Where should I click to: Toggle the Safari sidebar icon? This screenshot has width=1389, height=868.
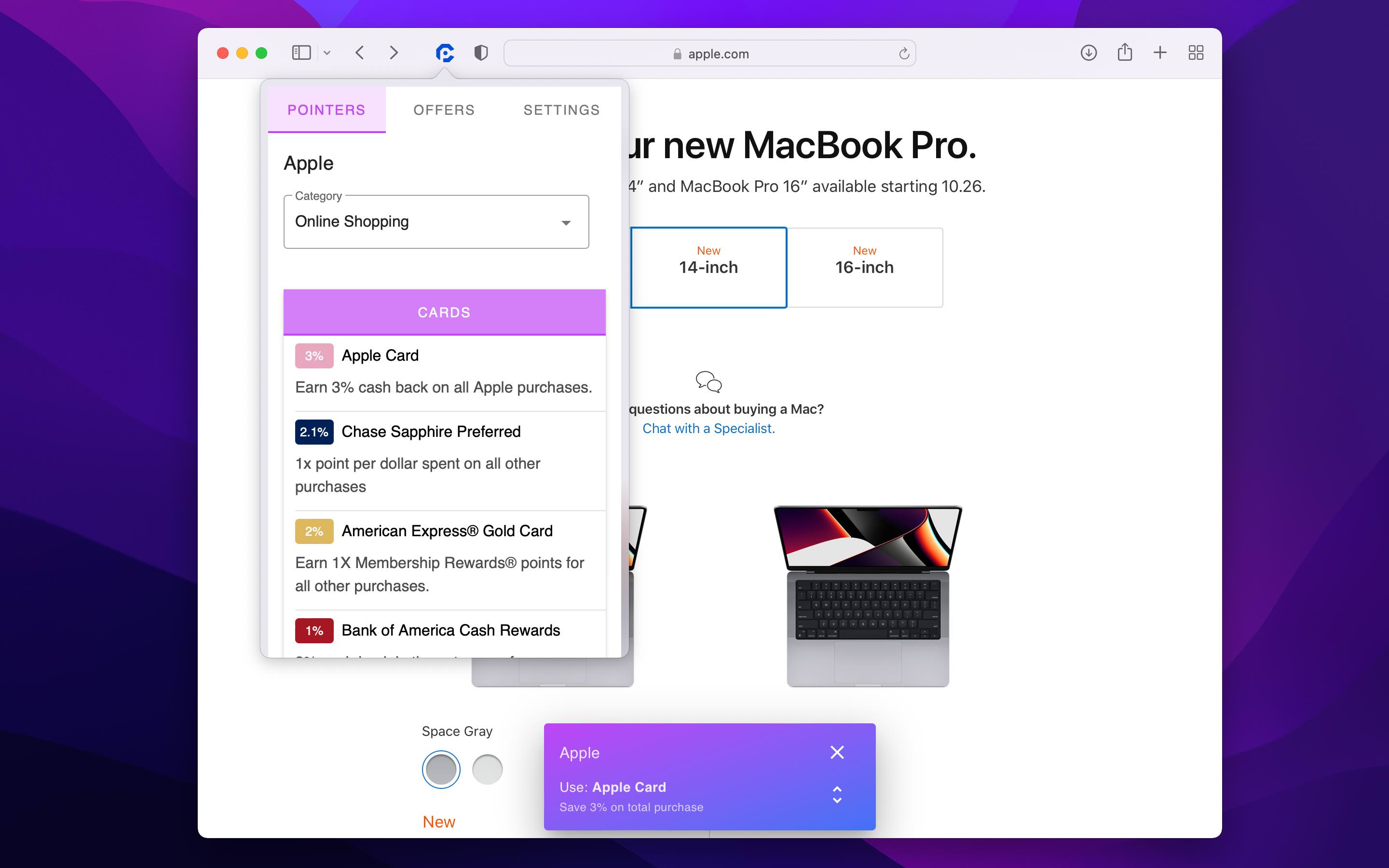click(x=301, y=54)
